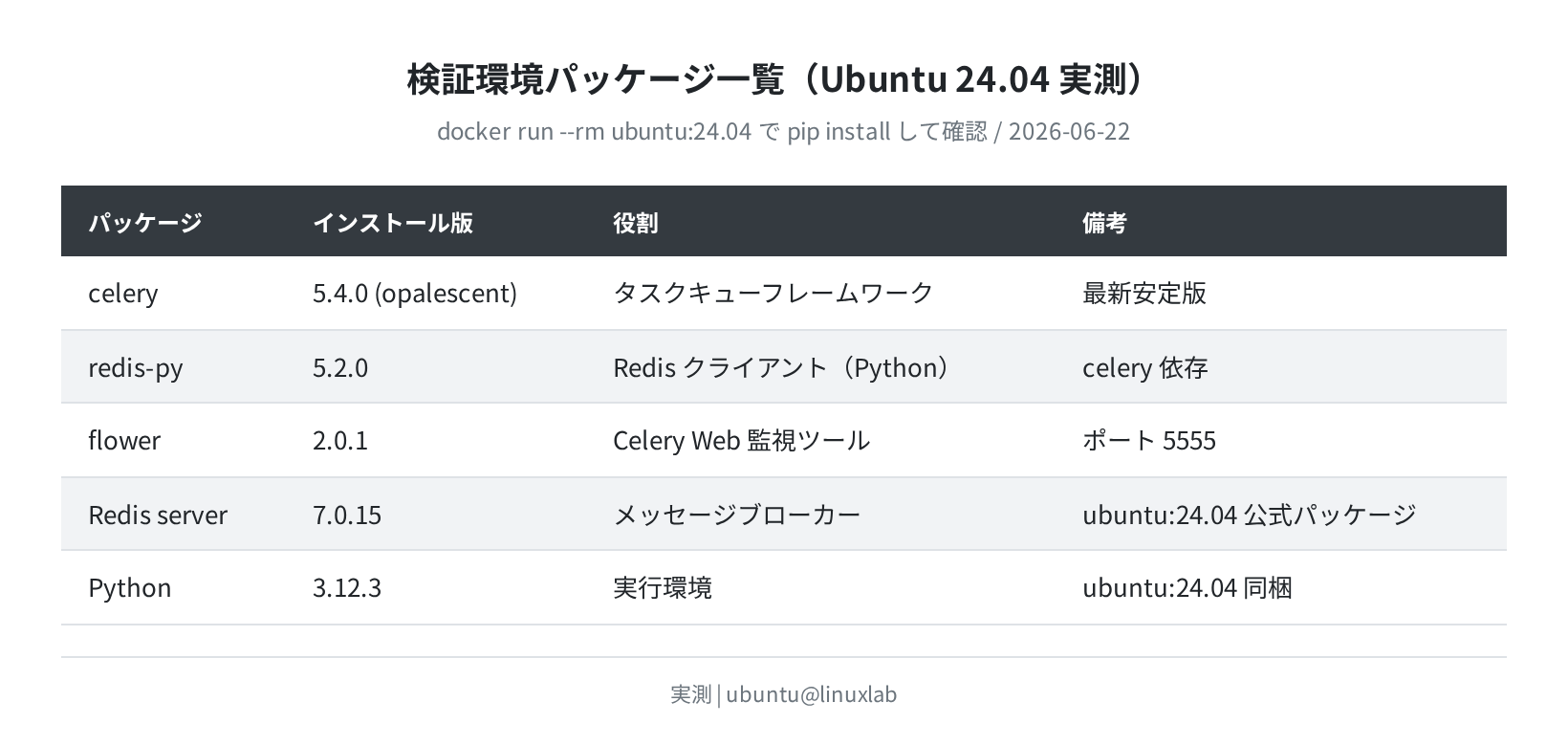Click the 2.0.1 version cell
1568x746 pixels.
point(340,440)
